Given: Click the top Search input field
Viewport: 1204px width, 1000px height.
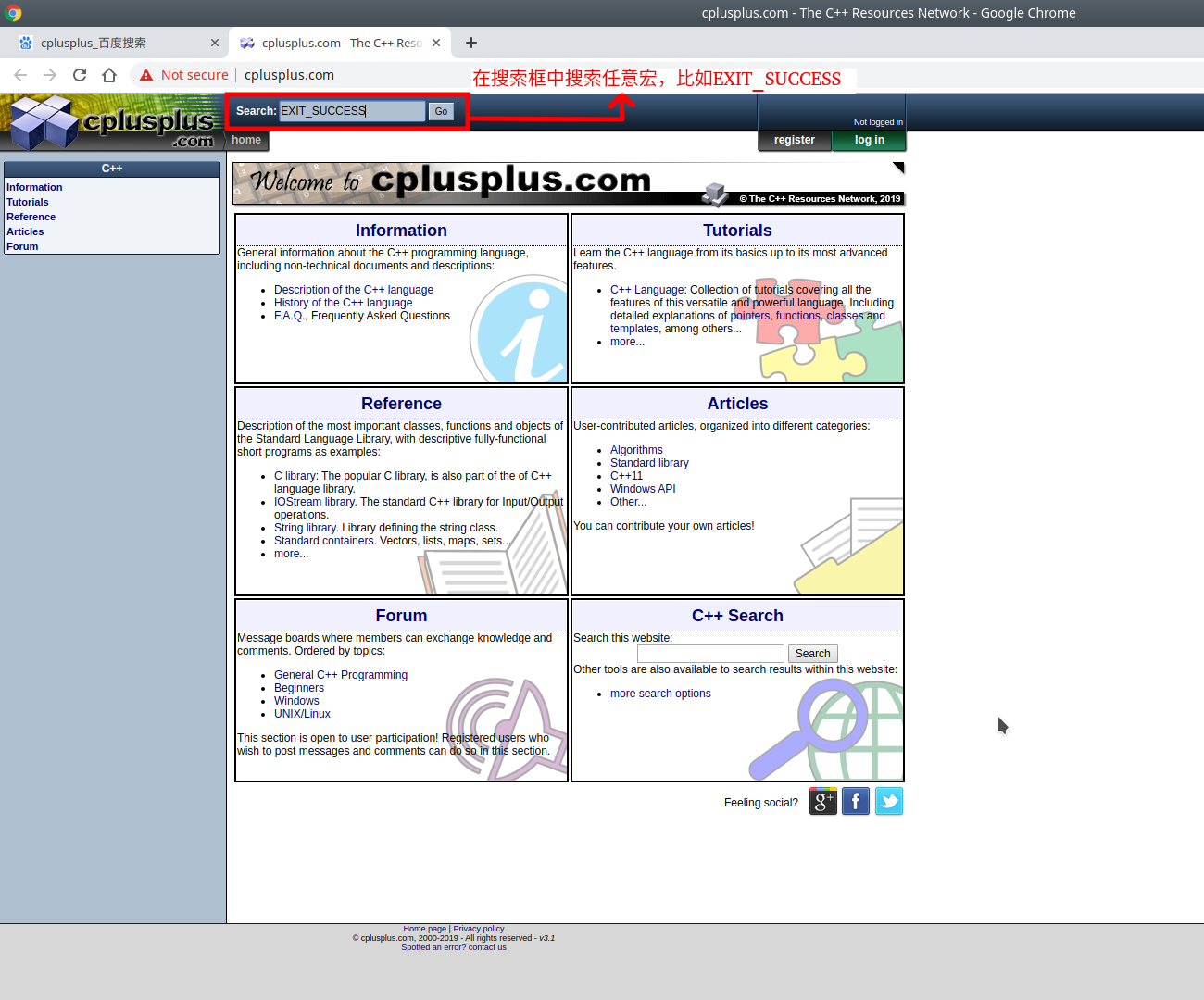Looking at the screenshot, I should coord(352,111).
